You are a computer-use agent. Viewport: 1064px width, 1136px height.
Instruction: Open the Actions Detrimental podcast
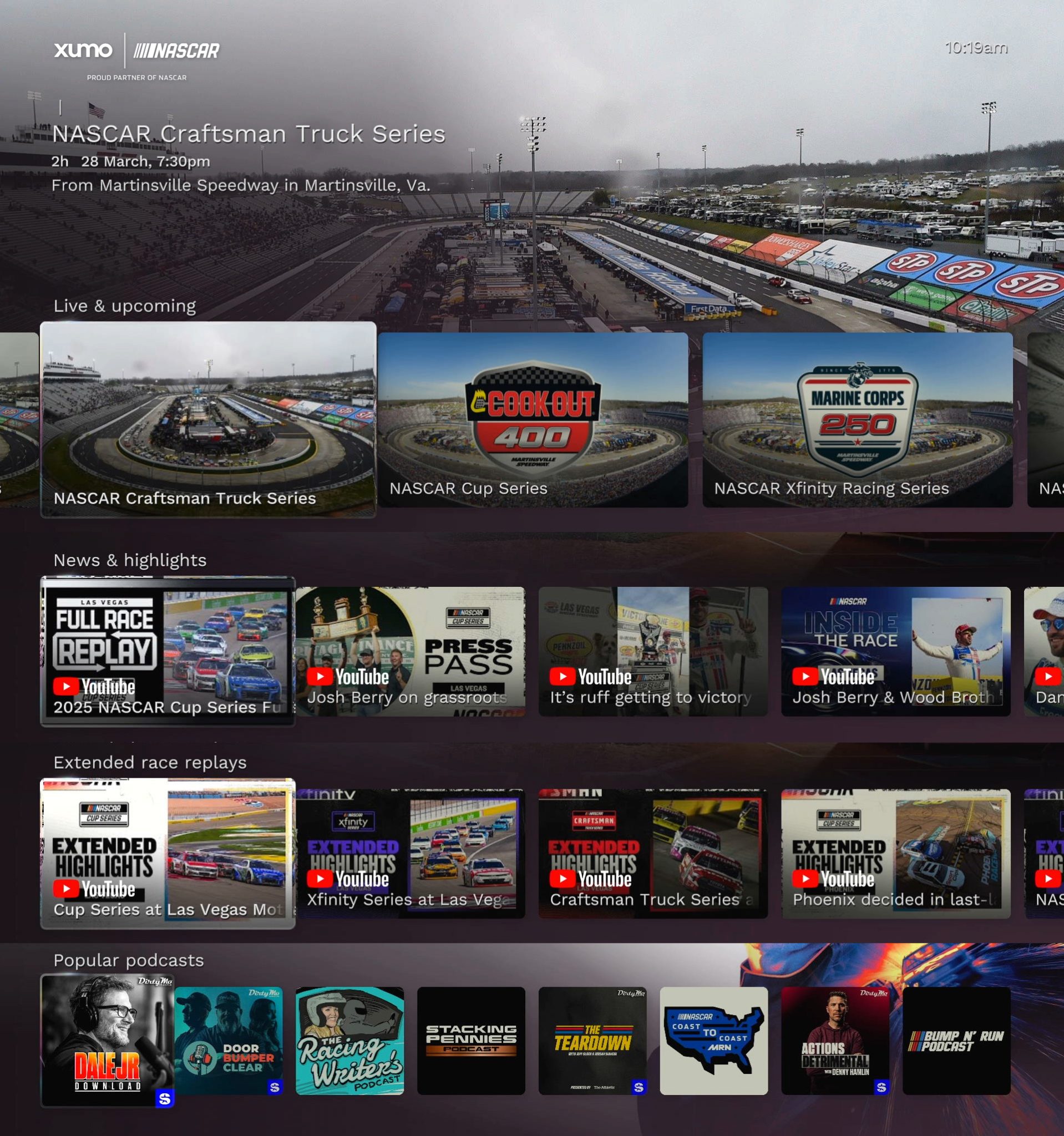point(835,1041)
